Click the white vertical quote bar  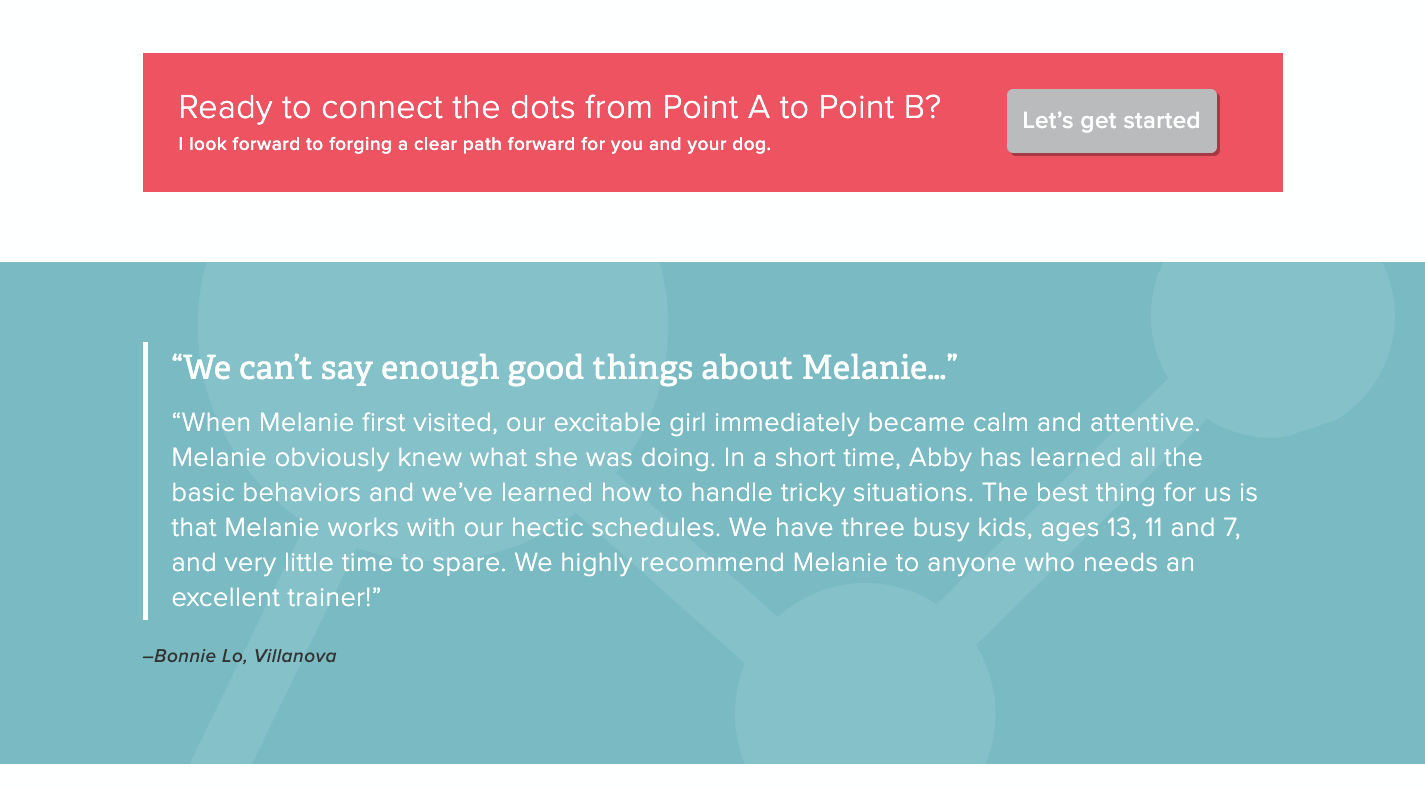pos(146,481)
